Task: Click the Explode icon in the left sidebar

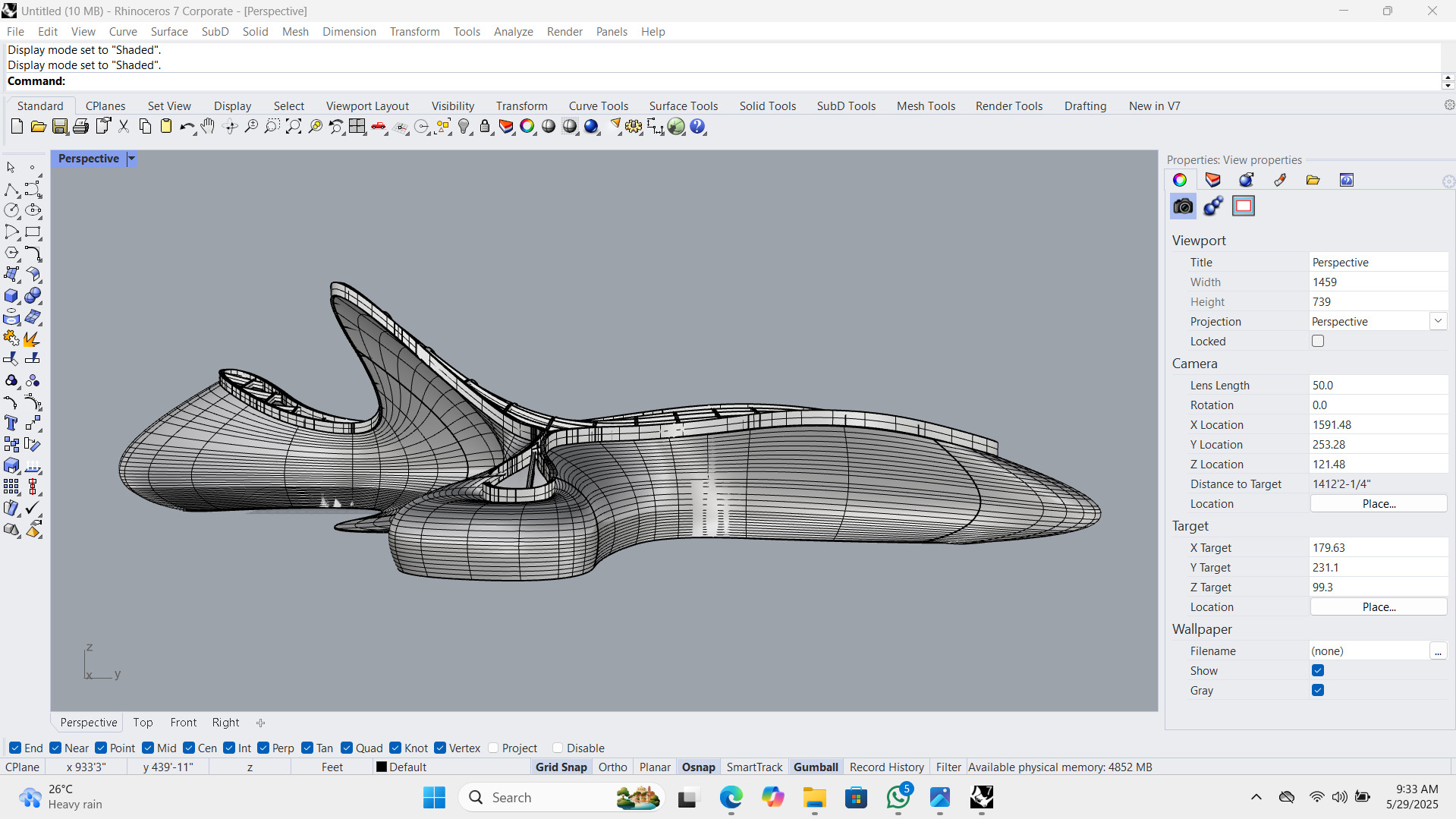Action: tap(33, 339)
